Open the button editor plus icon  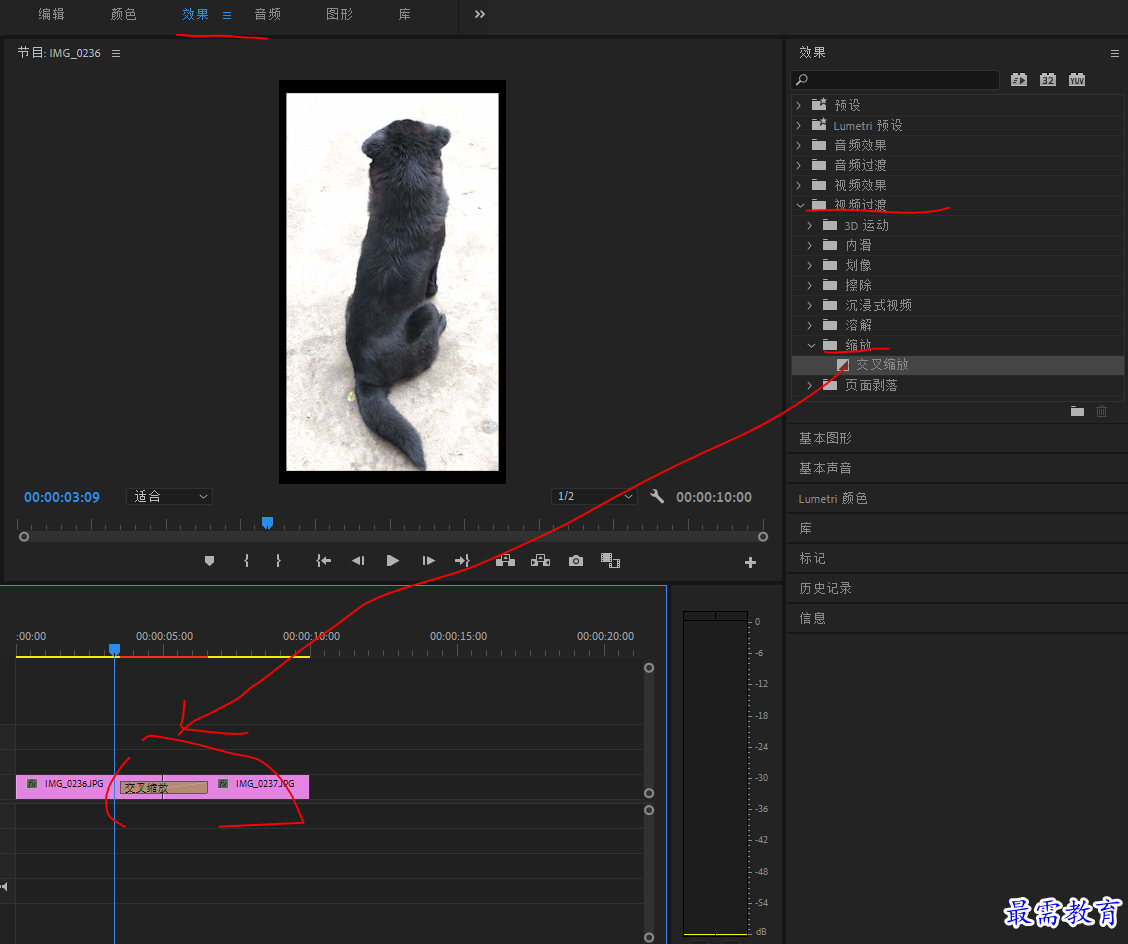click(x=750, y=563)
